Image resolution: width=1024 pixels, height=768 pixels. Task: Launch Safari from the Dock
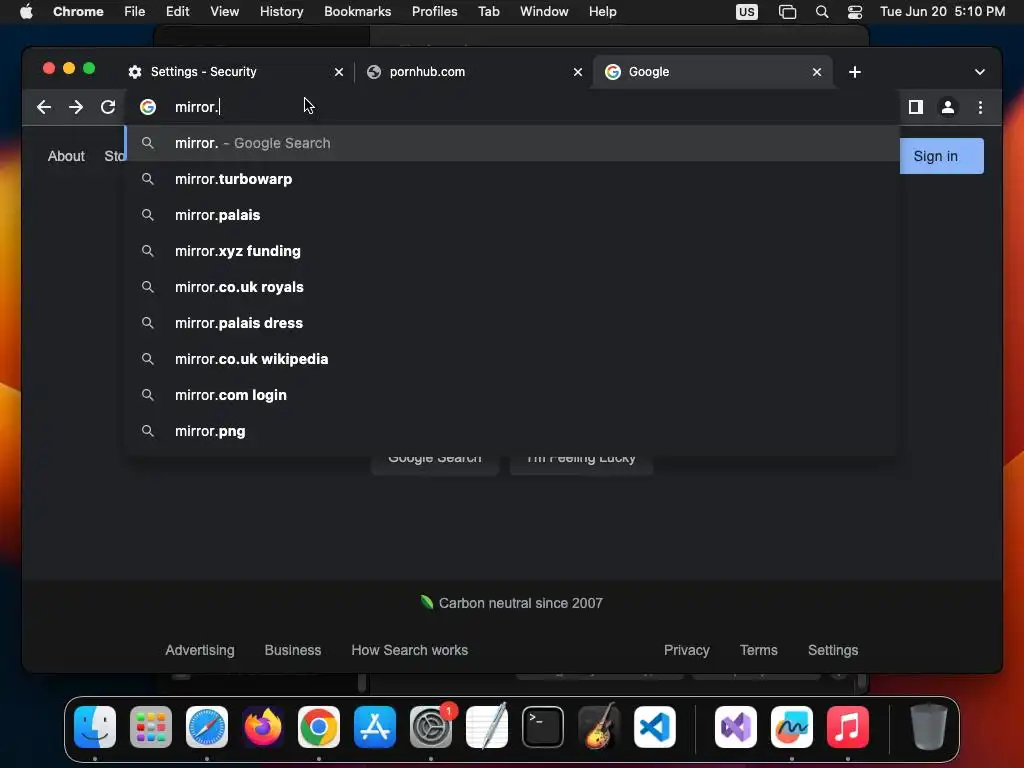[x=207, y=726]
